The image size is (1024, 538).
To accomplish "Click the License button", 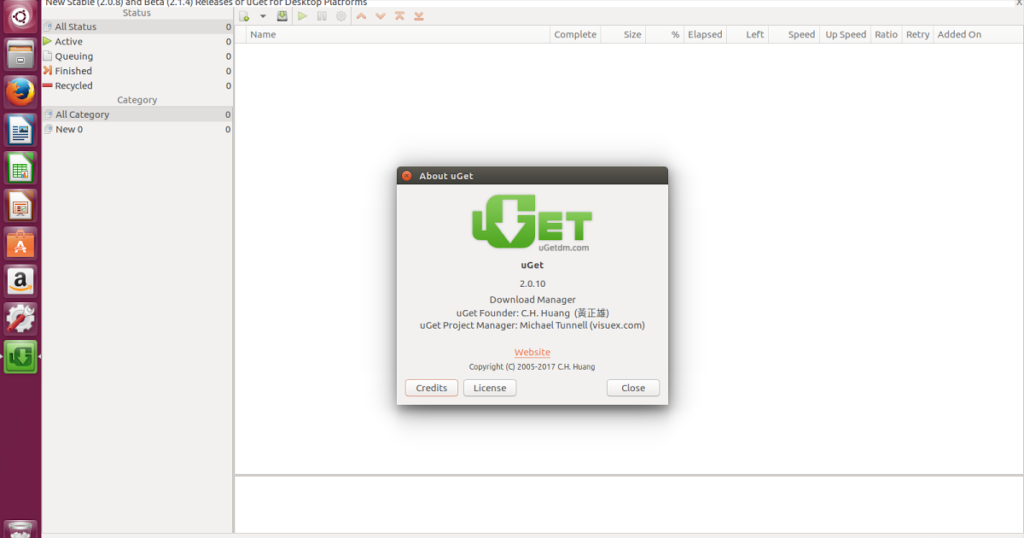I will (x=489, y=388).
